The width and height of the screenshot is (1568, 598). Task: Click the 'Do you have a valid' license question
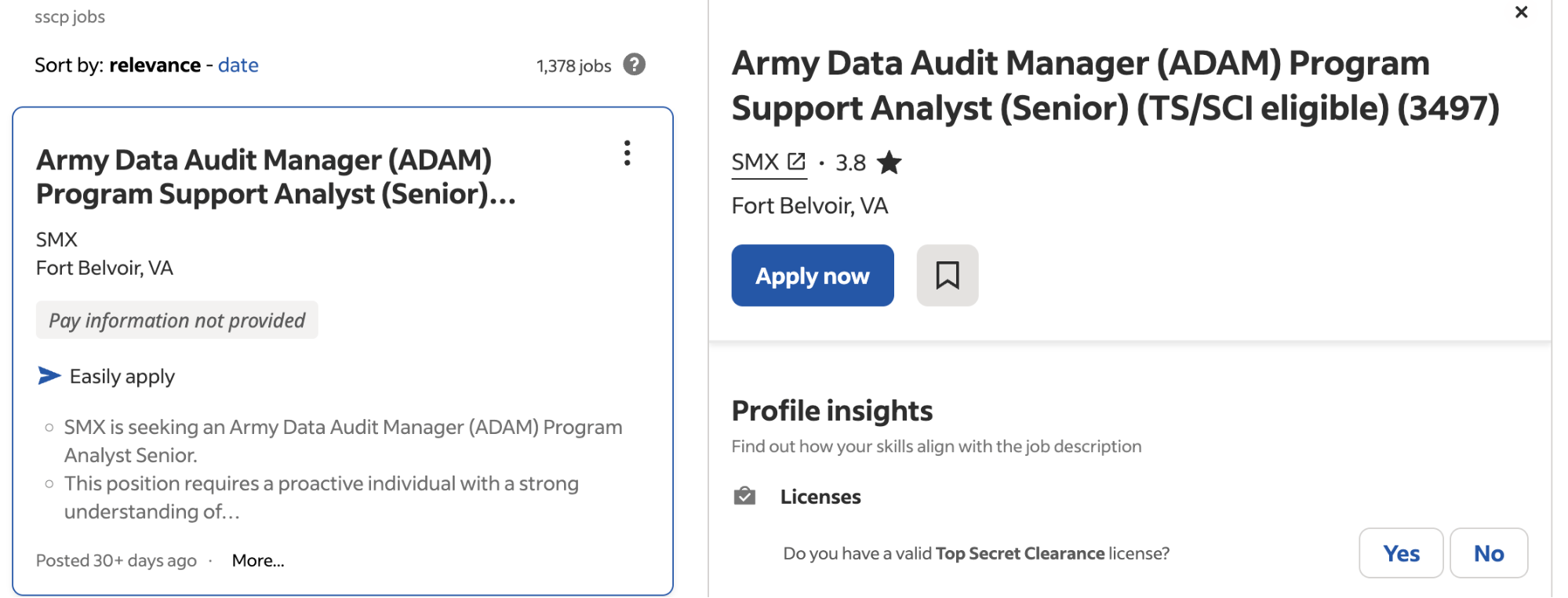(977, 553)
